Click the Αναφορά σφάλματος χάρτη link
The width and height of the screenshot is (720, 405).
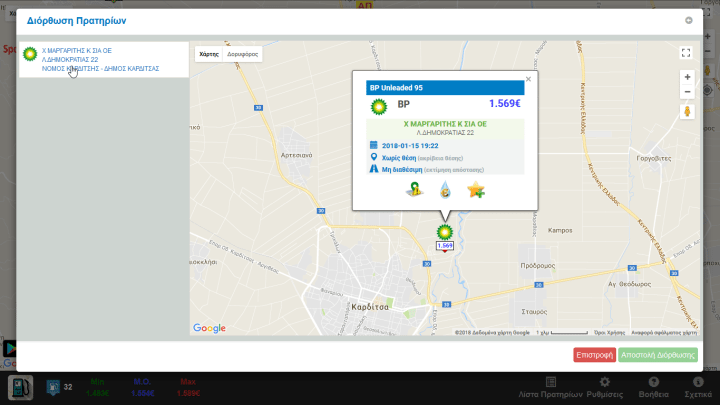662,332
